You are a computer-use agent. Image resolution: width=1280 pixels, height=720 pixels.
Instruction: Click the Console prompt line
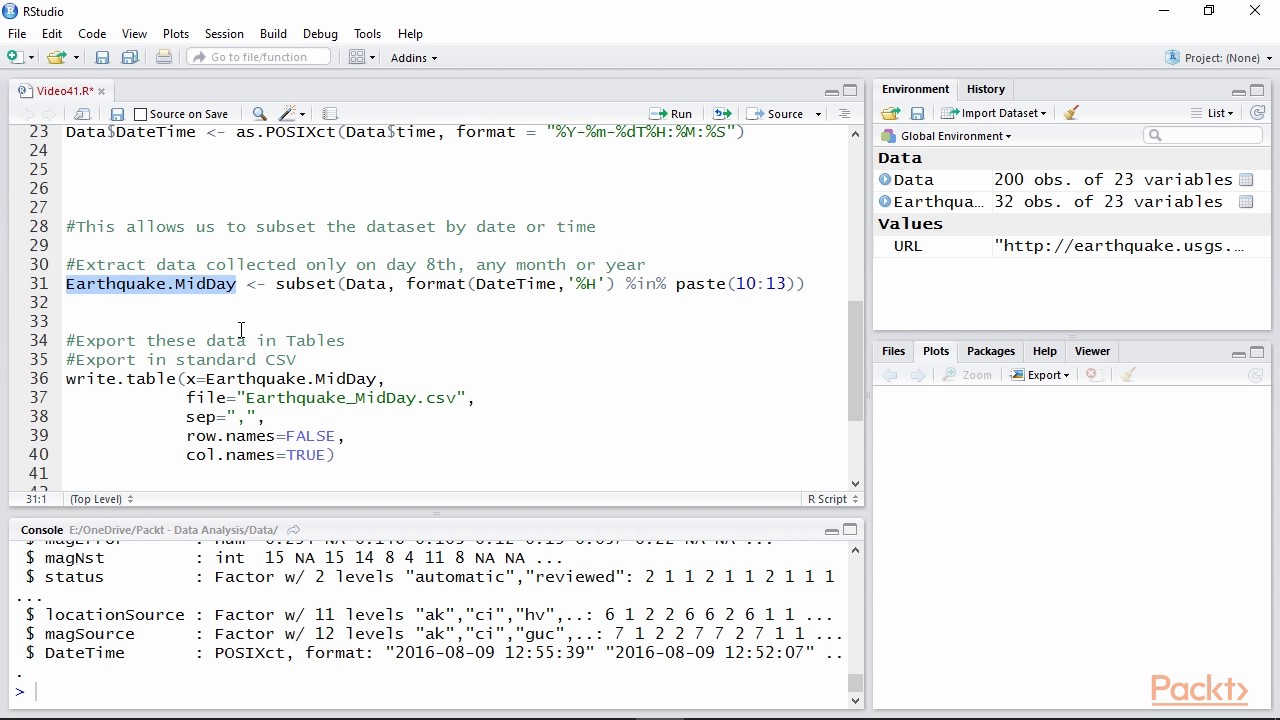(430, 692)
